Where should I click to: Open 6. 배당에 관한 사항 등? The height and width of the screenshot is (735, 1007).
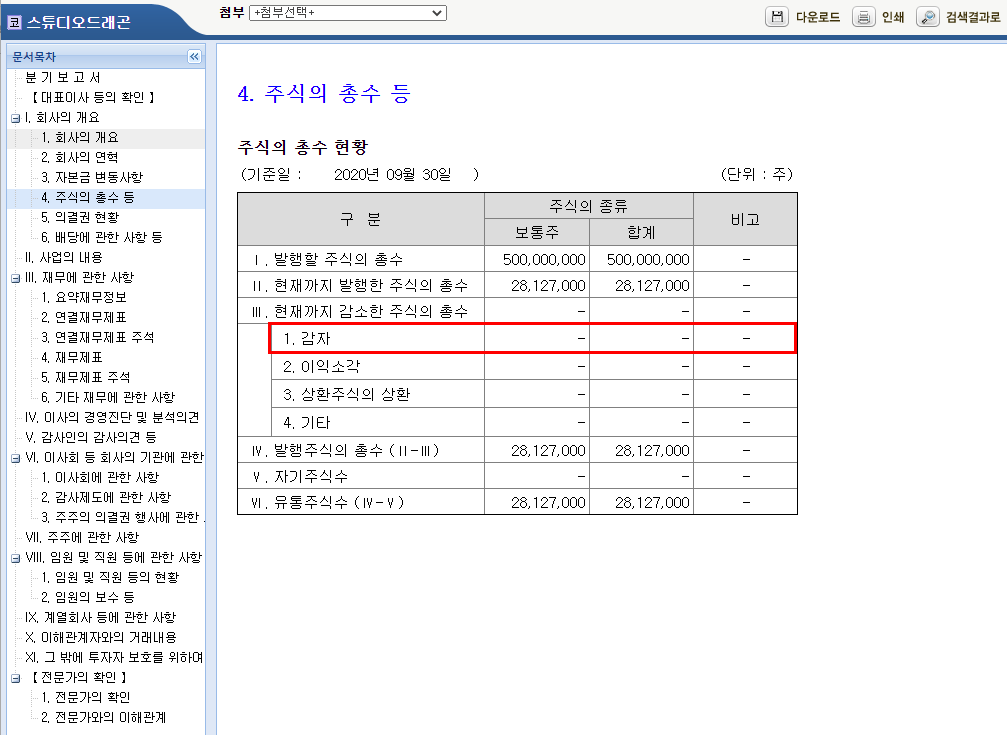(101, 237)
